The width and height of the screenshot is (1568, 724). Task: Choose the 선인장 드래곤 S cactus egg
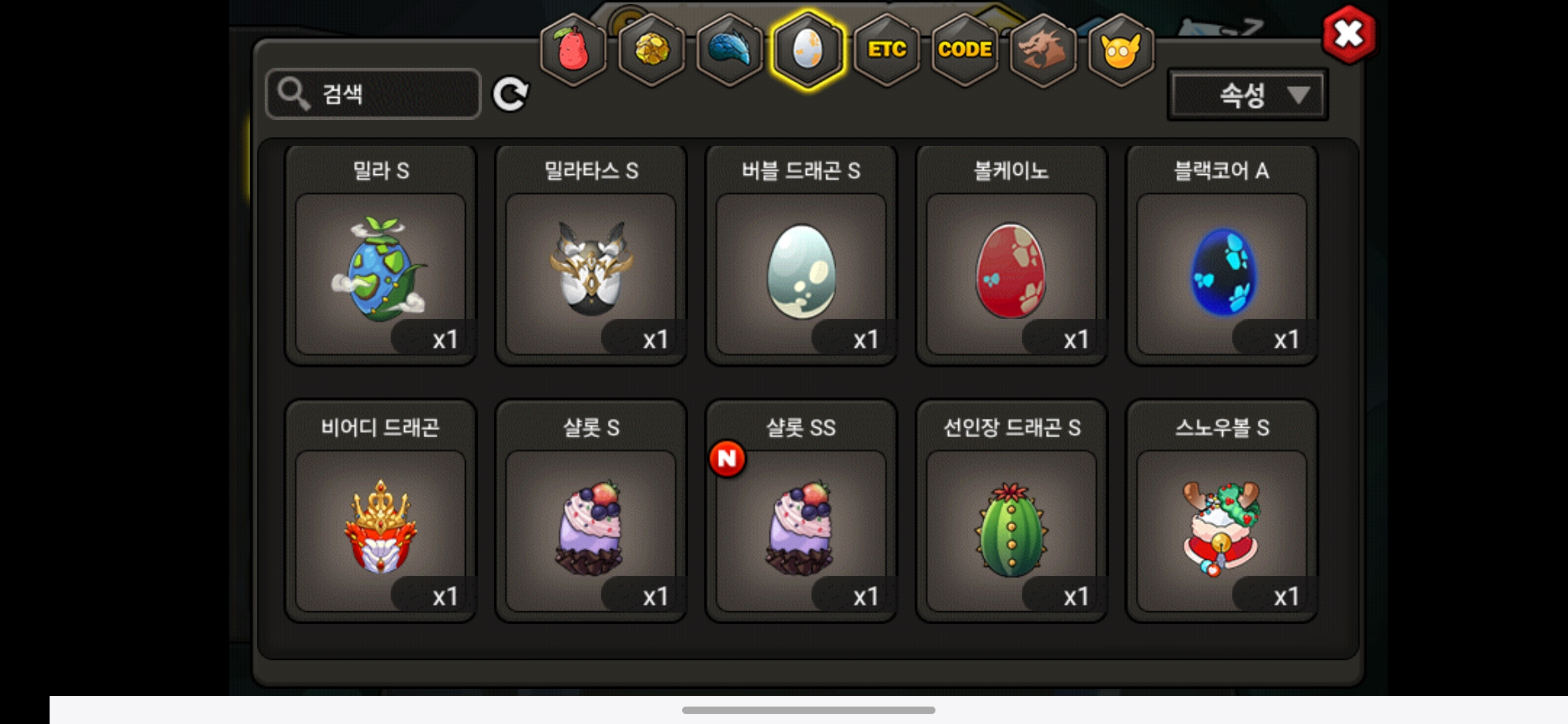coord(1012,511)
